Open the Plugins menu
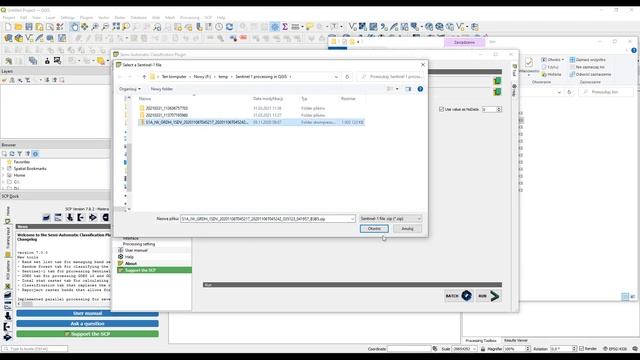This screenshot has width=640, height=360. [86, 18]
